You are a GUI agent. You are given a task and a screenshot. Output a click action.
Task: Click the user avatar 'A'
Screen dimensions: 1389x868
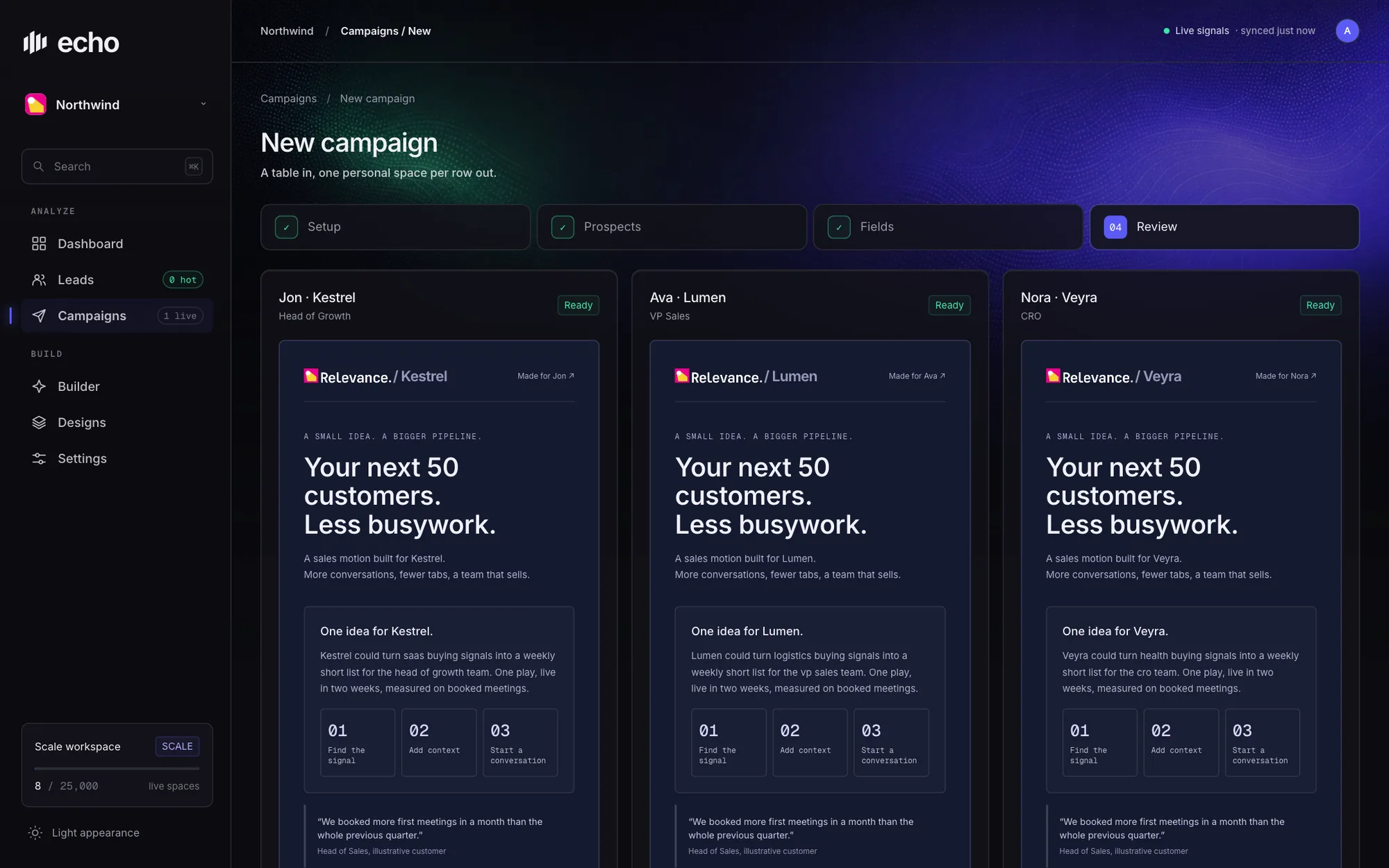pos(1347,31)
